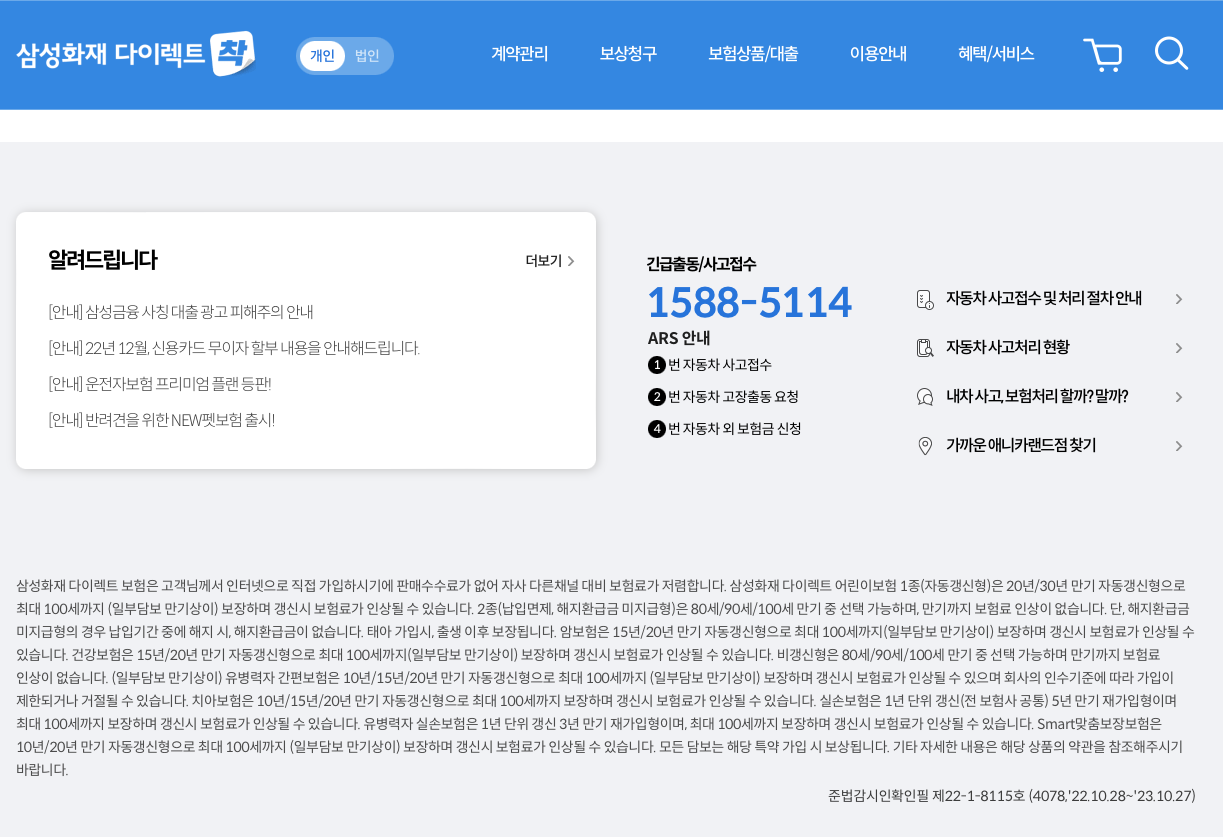This screenshot has height=837, width=1223.
Task: Expand arrow next to 가까운 애니카랜드점 찾기
Action: [x=1179, y=446]
